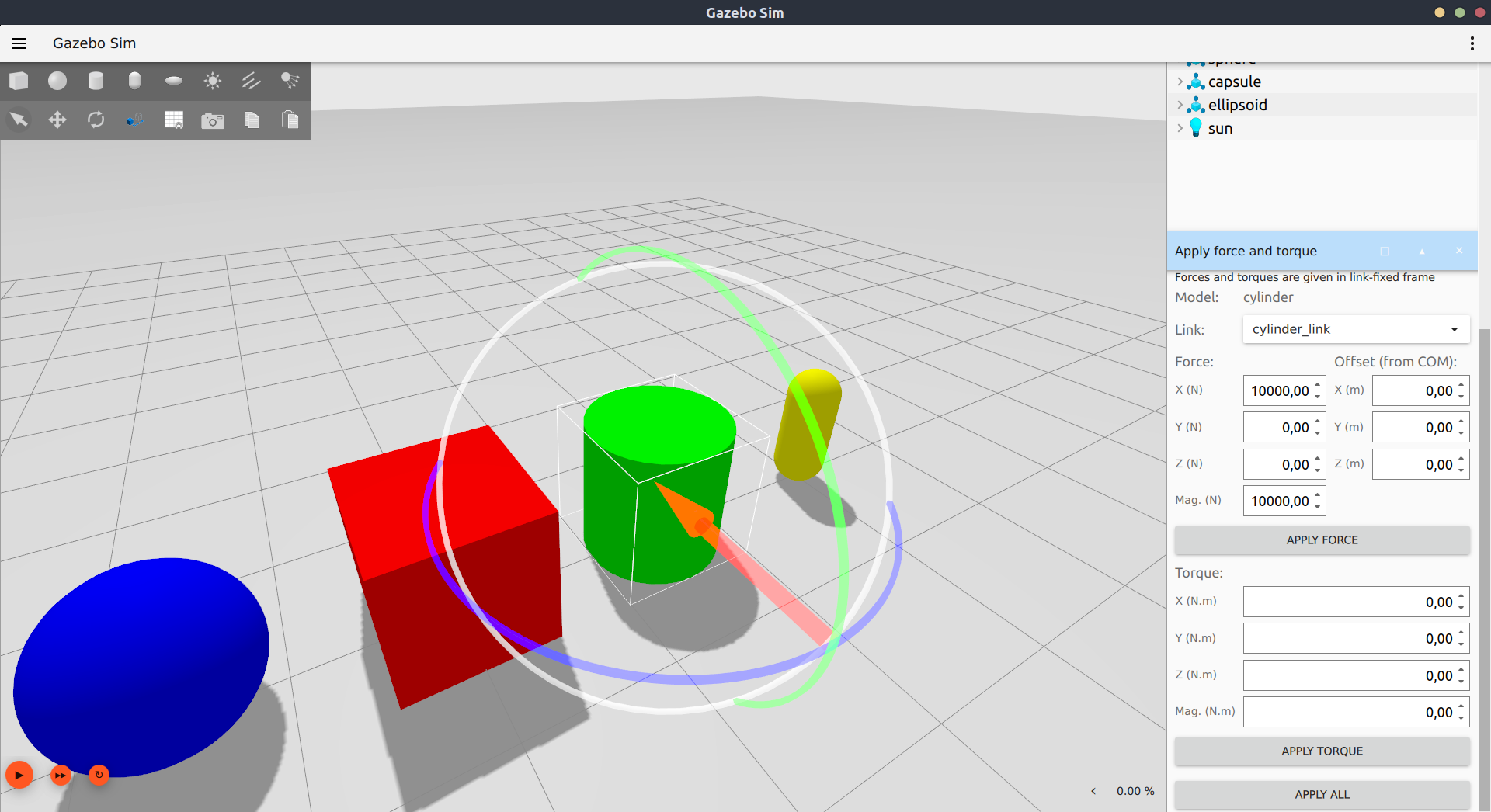Open the vertical three-dots plugins menu
The image size is (1491, 812).
(x=1472, y=43)
